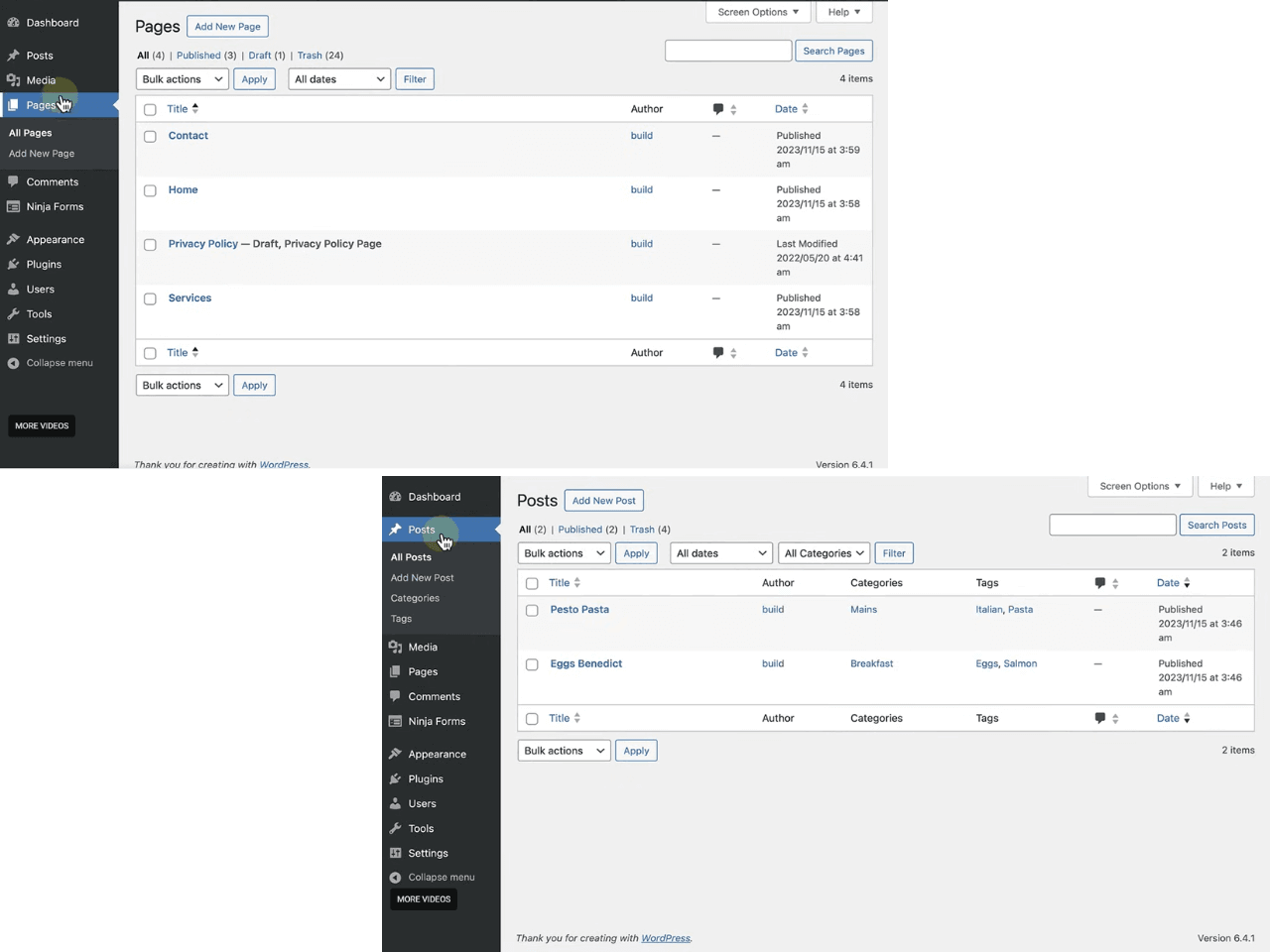Click Collapse menu icon in Pages window
Image resolution: width=1270 pixels, height=952 pixels.
13,363
